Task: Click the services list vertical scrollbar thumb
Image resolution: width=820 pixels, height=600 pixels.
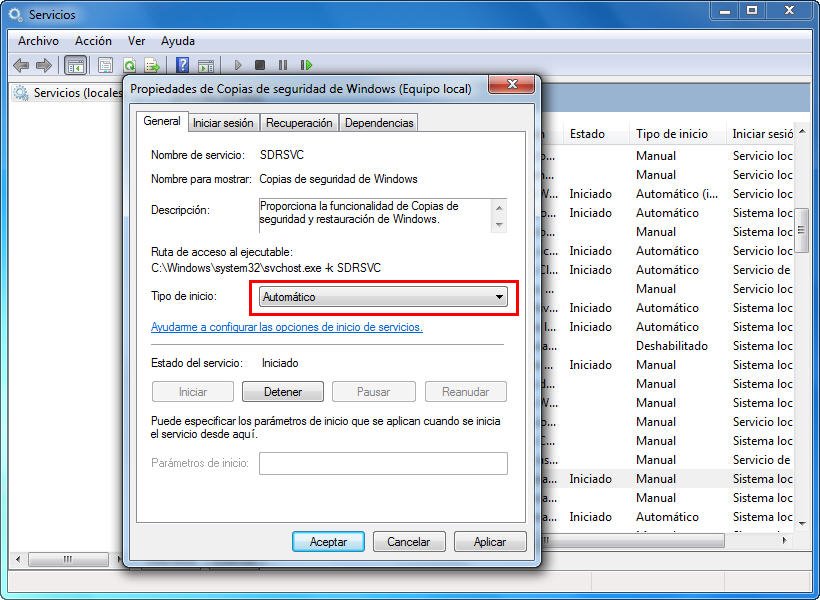Action: [801, 230]
